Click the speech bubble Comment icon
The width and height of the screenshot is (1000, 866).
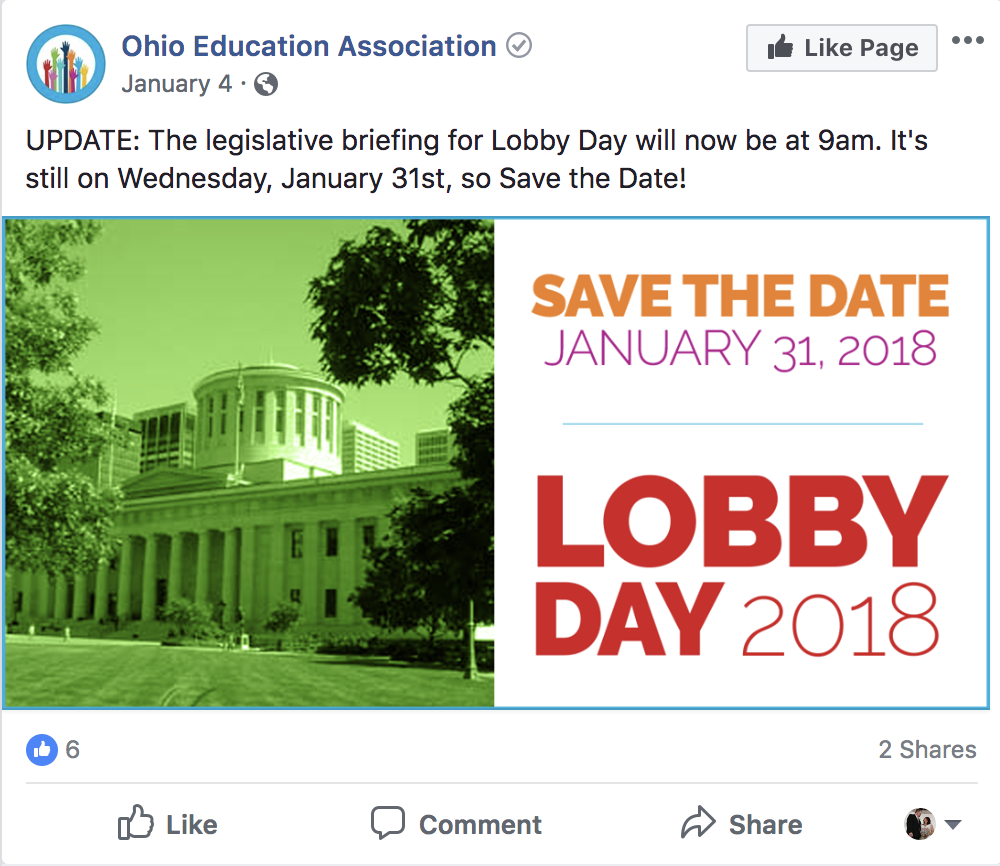point(388,823)
